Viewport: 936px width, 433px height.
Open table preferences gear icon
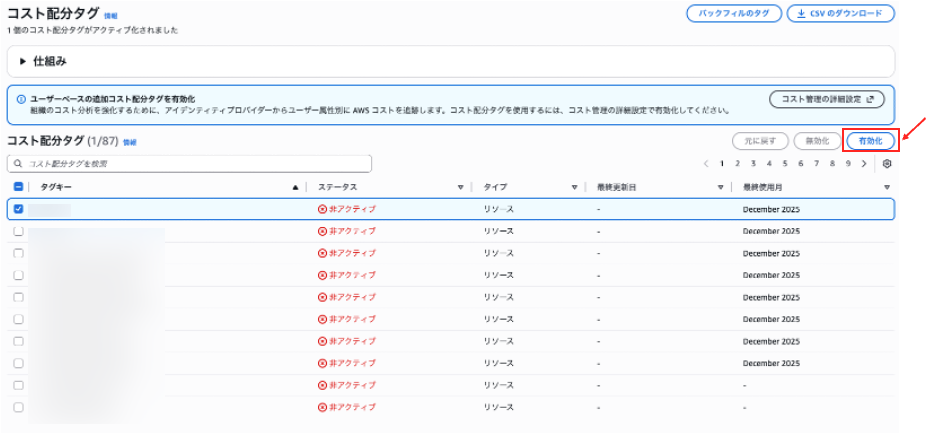886,163
